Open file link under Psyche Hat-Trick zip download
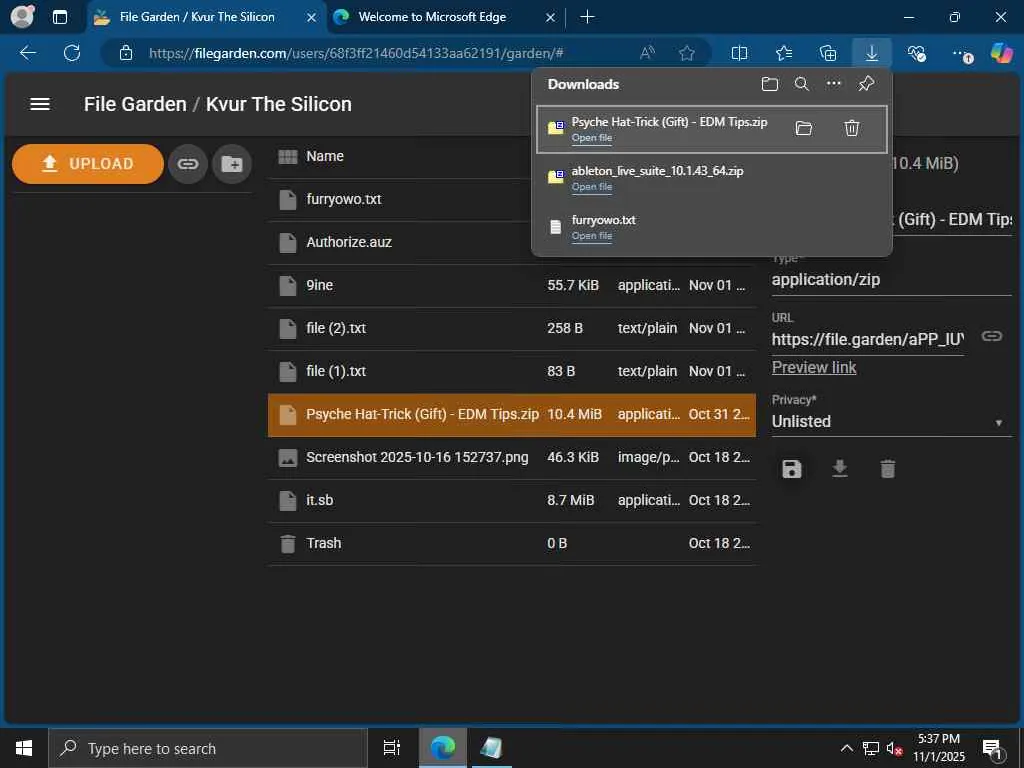The height and width of the screenshot is (768, 1024). (592, 138)
